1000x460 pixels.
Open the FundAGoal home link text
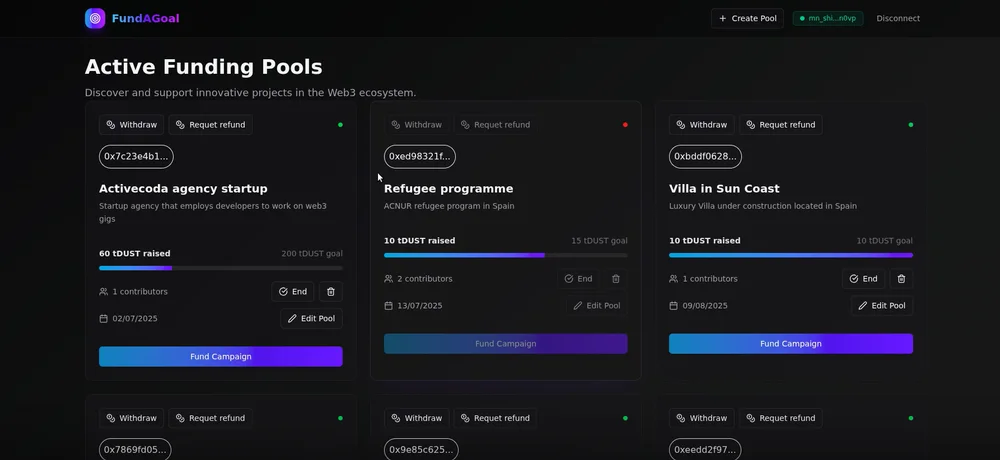click(x=145, y=19)
